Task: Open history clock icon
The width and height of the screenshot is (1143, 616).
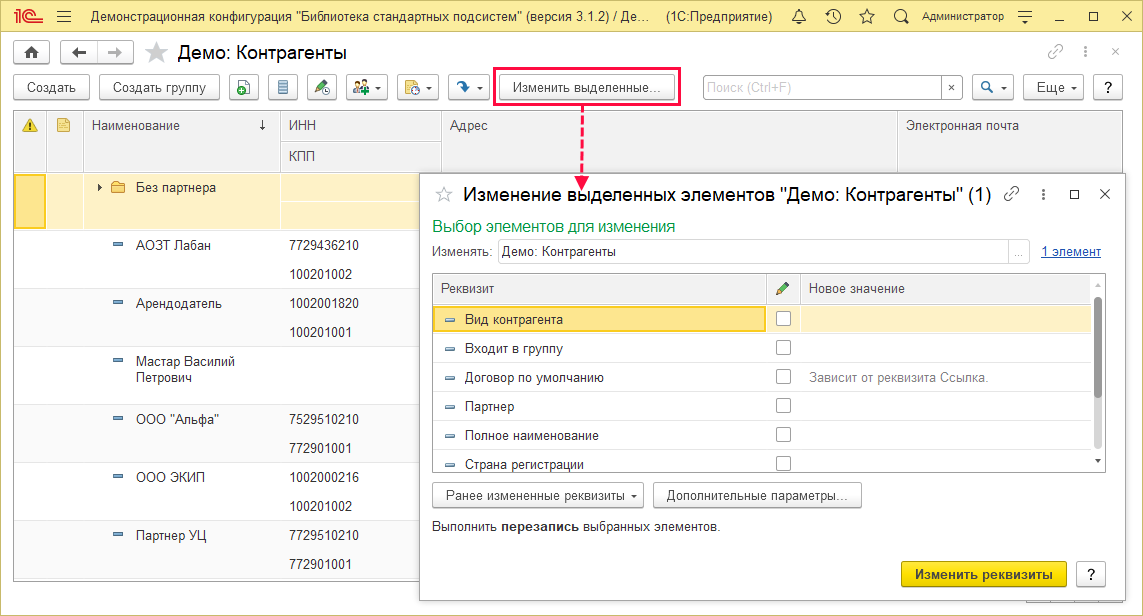Action: [x=832, y=16]
